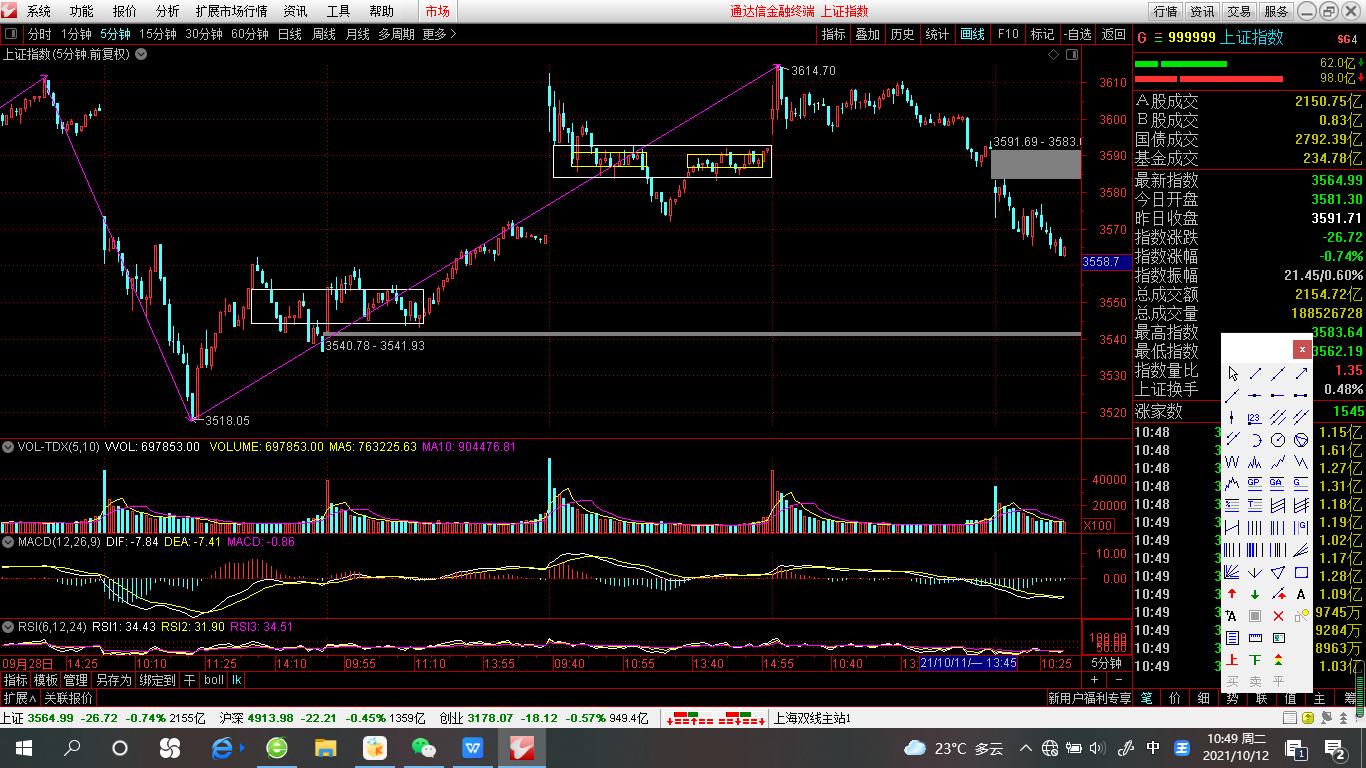Switch to 1分钟 period

(76, 34)
